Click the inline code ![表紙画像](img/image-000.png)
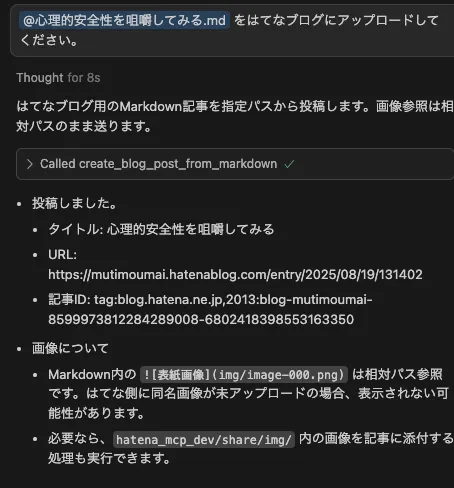The width and height of the screenshot is (454, 488). pos(244,375)
